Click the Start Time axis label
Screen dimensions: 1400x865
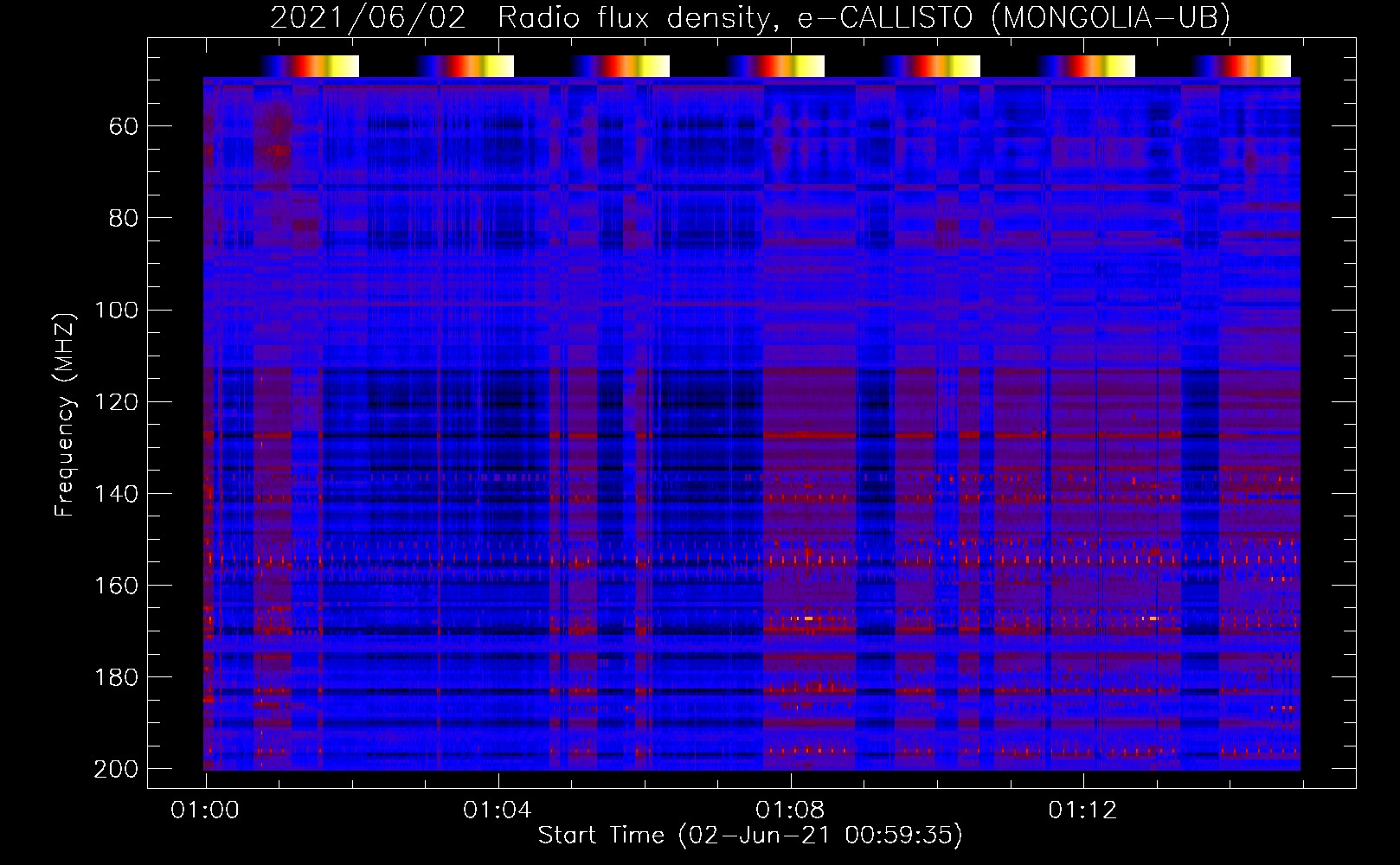pyautogui.click(x=750, y=836)
